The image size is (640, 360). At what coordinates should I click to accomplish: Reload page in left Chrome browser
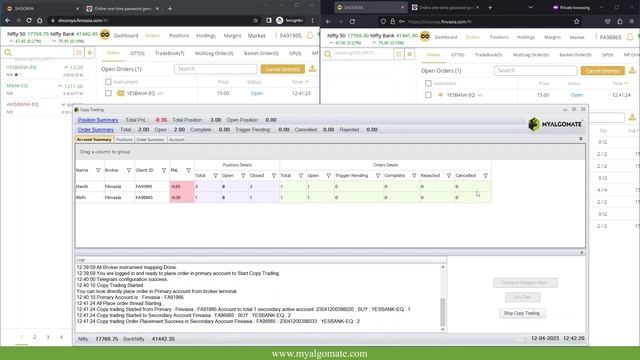tap(29, 20)
